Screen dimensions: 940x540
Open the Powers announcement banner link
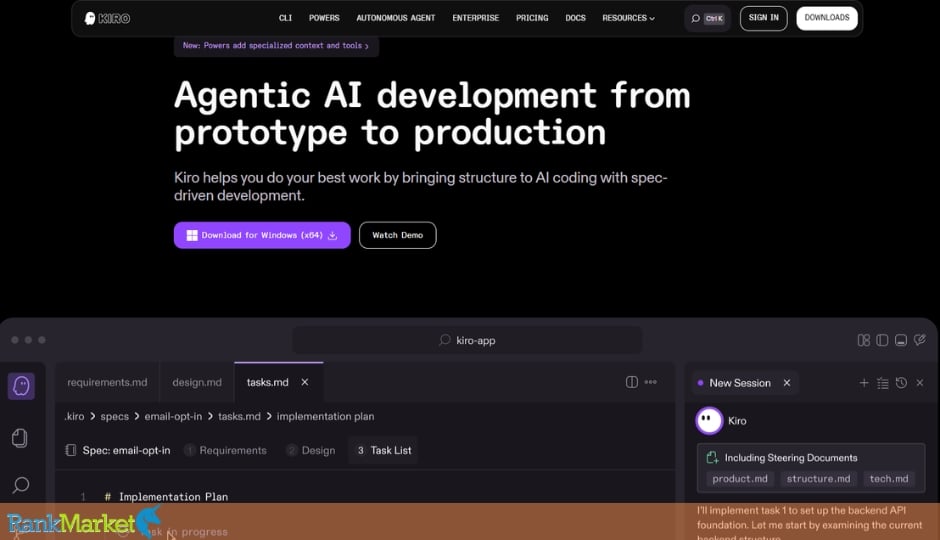point(276,46)
